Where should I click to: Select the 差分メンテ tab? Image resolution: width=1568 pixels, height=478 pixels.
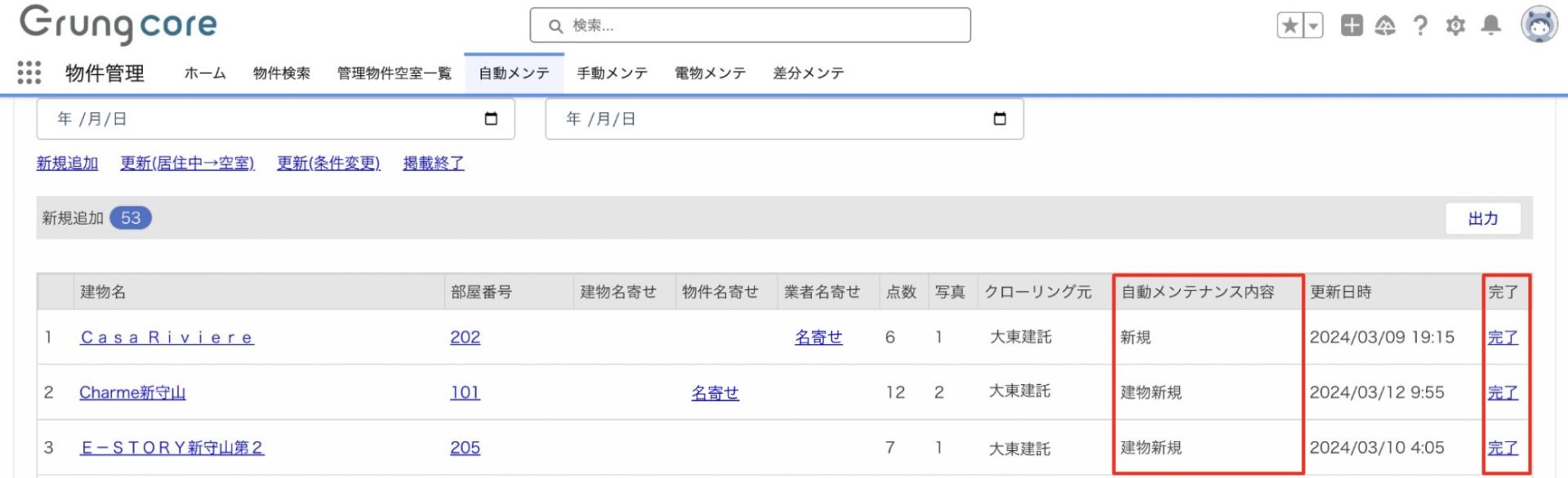[x=808, y=74]
